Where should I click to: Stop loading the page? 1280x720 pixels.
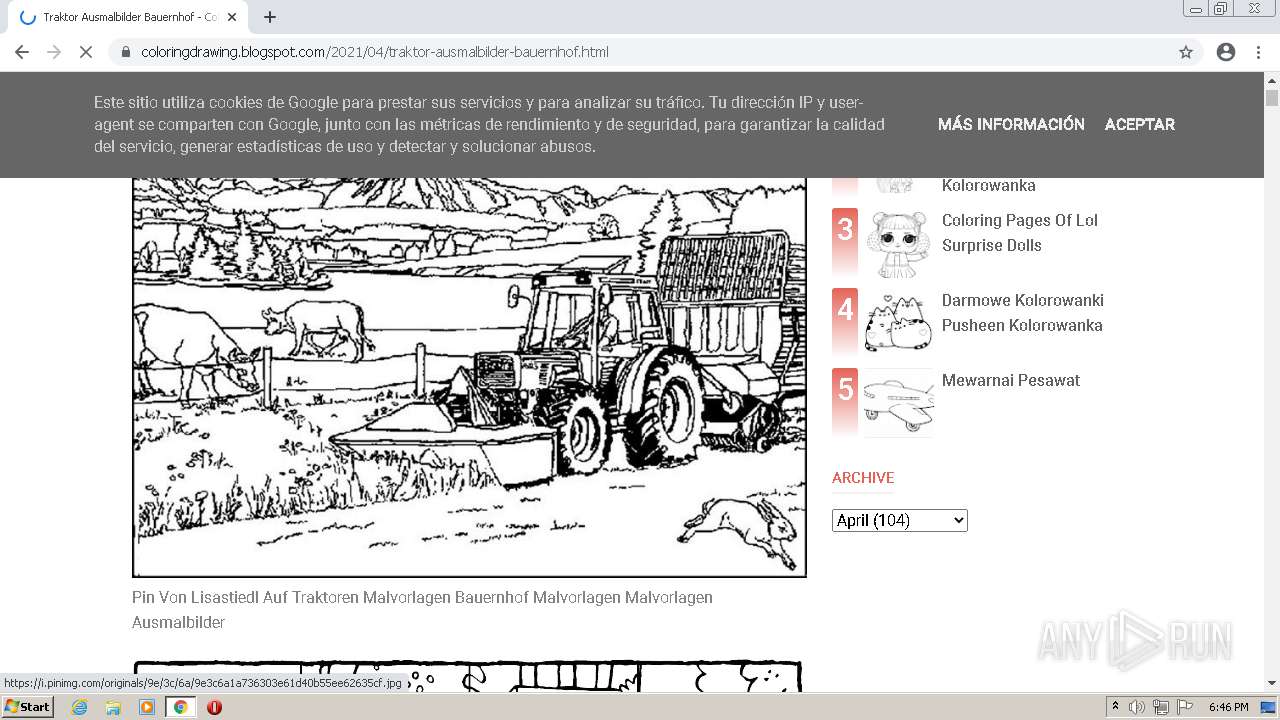point(86,52)
